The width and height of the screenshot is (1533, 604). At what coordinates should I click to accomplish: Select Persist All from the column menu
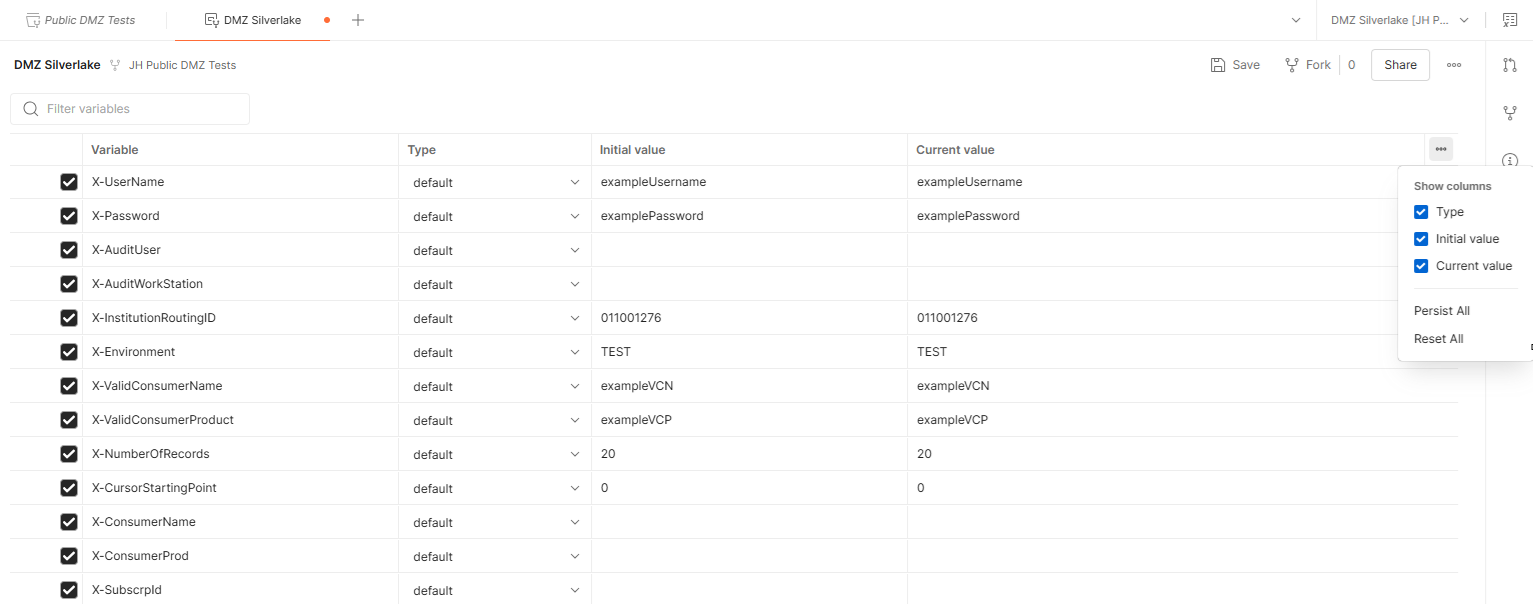(x=1441, y=310)
